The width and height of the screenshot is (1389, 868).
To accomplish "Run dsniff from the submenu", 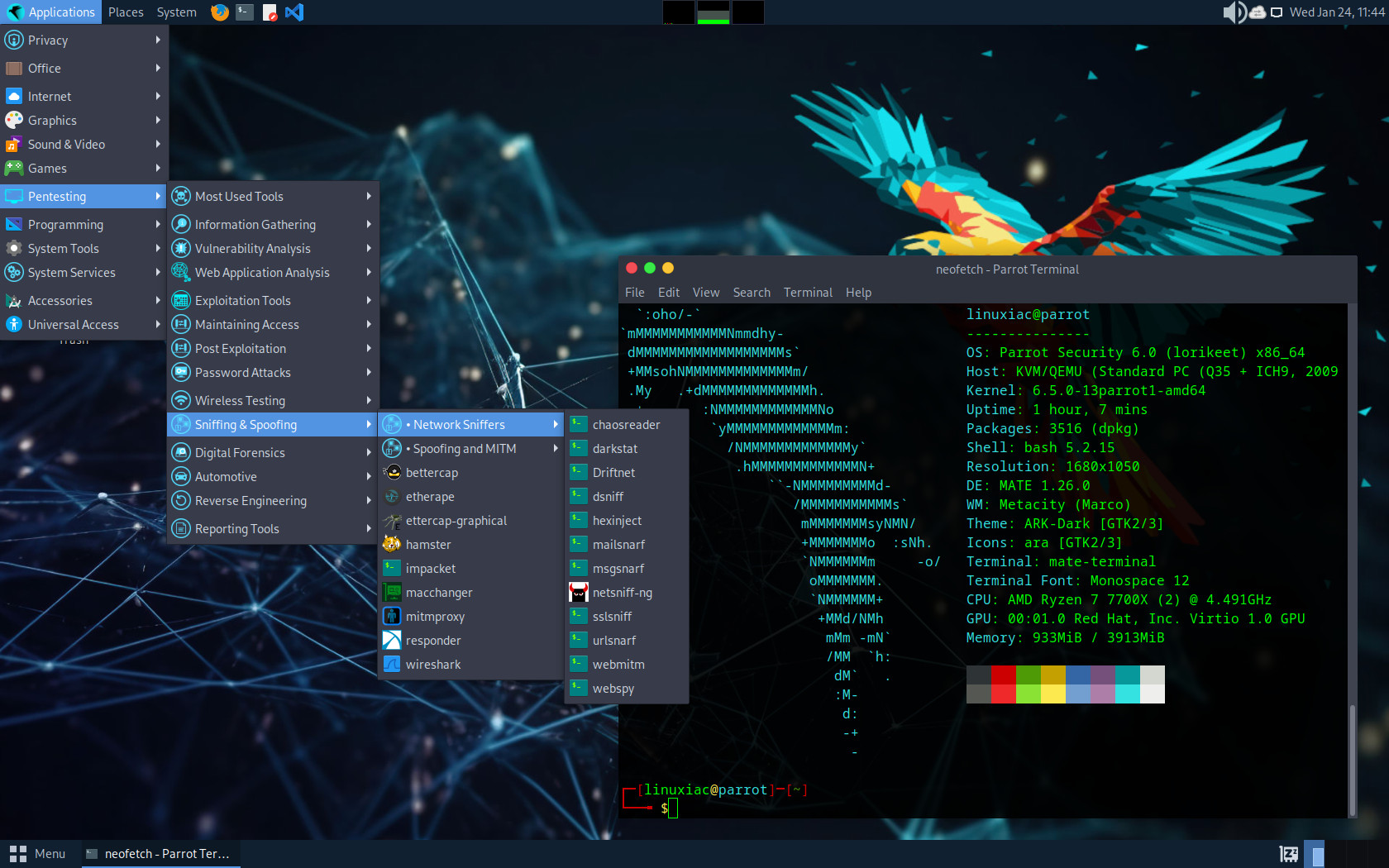I will (x=627, y=497).
